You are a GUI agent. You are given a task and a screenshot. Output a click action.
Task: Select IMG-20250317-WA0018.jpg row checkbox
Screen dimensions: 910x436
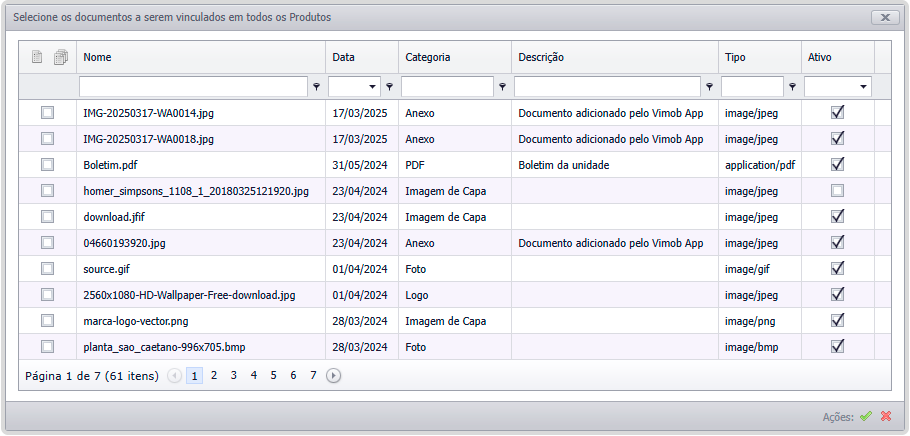[x=47, y=139]
